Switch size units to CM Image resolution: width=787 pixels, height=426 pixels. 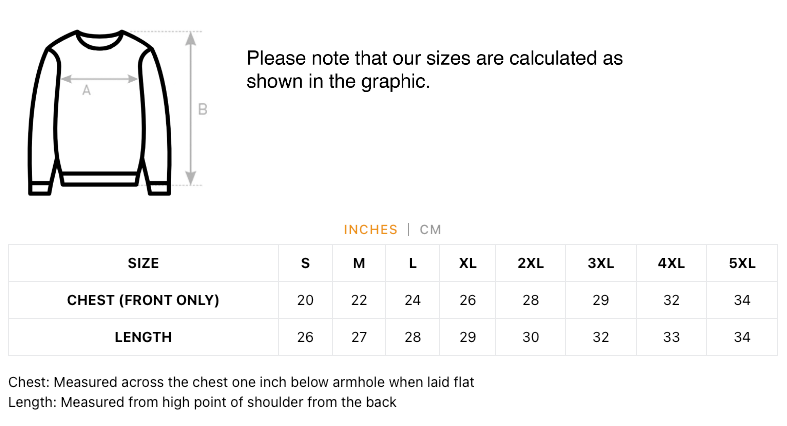click(x=430, y=230)
